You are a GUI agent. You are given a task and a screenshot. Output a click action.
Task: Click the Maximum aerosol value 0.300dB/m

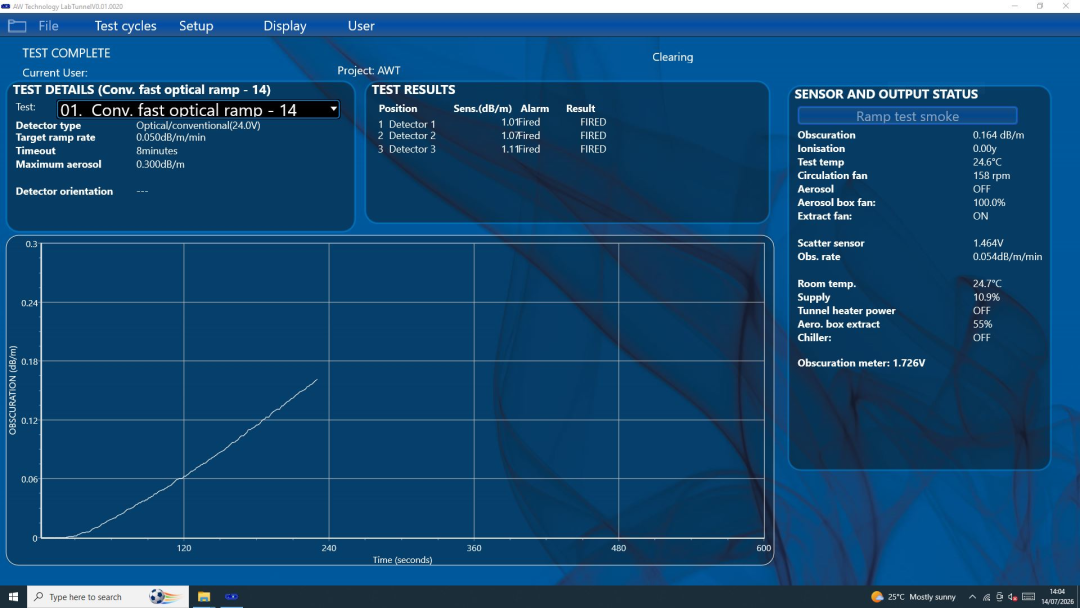coord(160,164)
